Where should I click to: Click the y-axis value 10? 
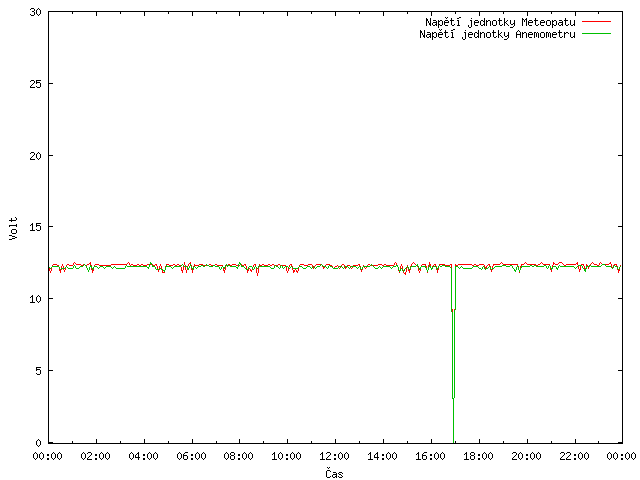[x=36, y=299]
